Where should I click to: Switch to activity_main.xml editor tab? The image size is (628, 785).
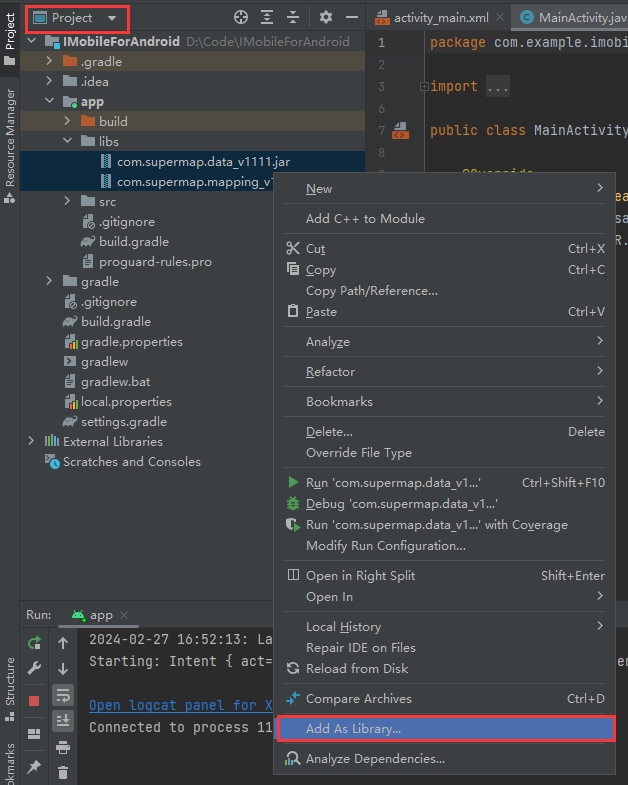pyautogui.click(x=433, y=18)
